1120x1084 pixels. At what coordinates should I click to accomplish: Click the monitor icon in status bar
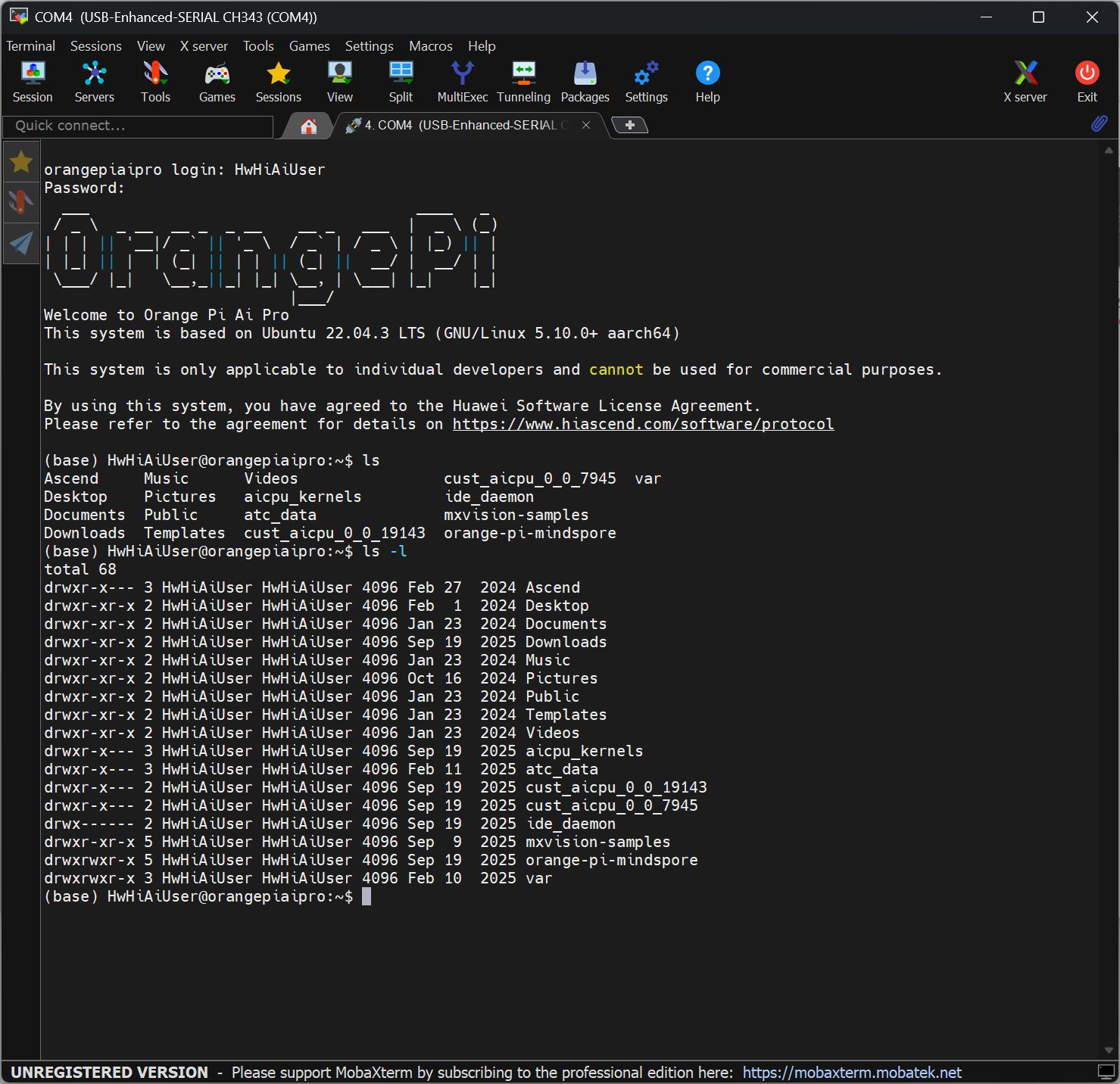tap(1106, 1072)
